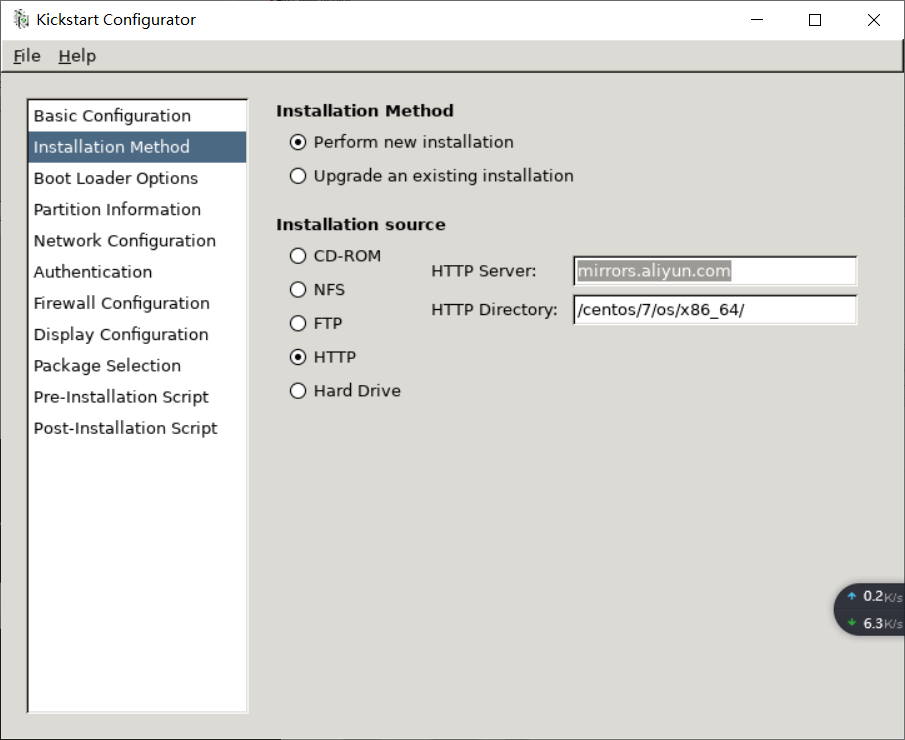Choose NFS installation source
This screenshot has width=905, height=740.
(x=298, y=290)
